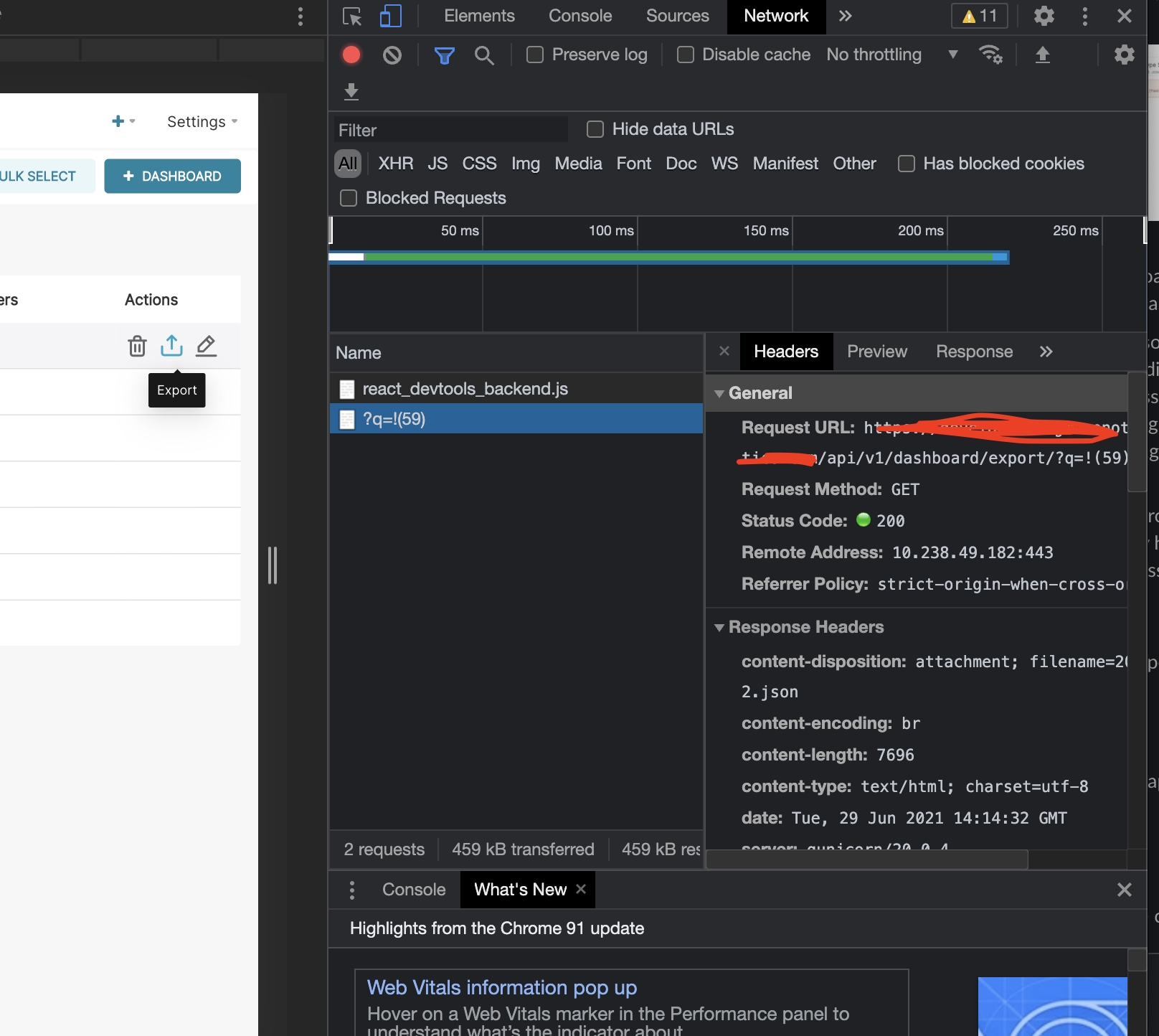Select the Headers tab

pos(786,352)
